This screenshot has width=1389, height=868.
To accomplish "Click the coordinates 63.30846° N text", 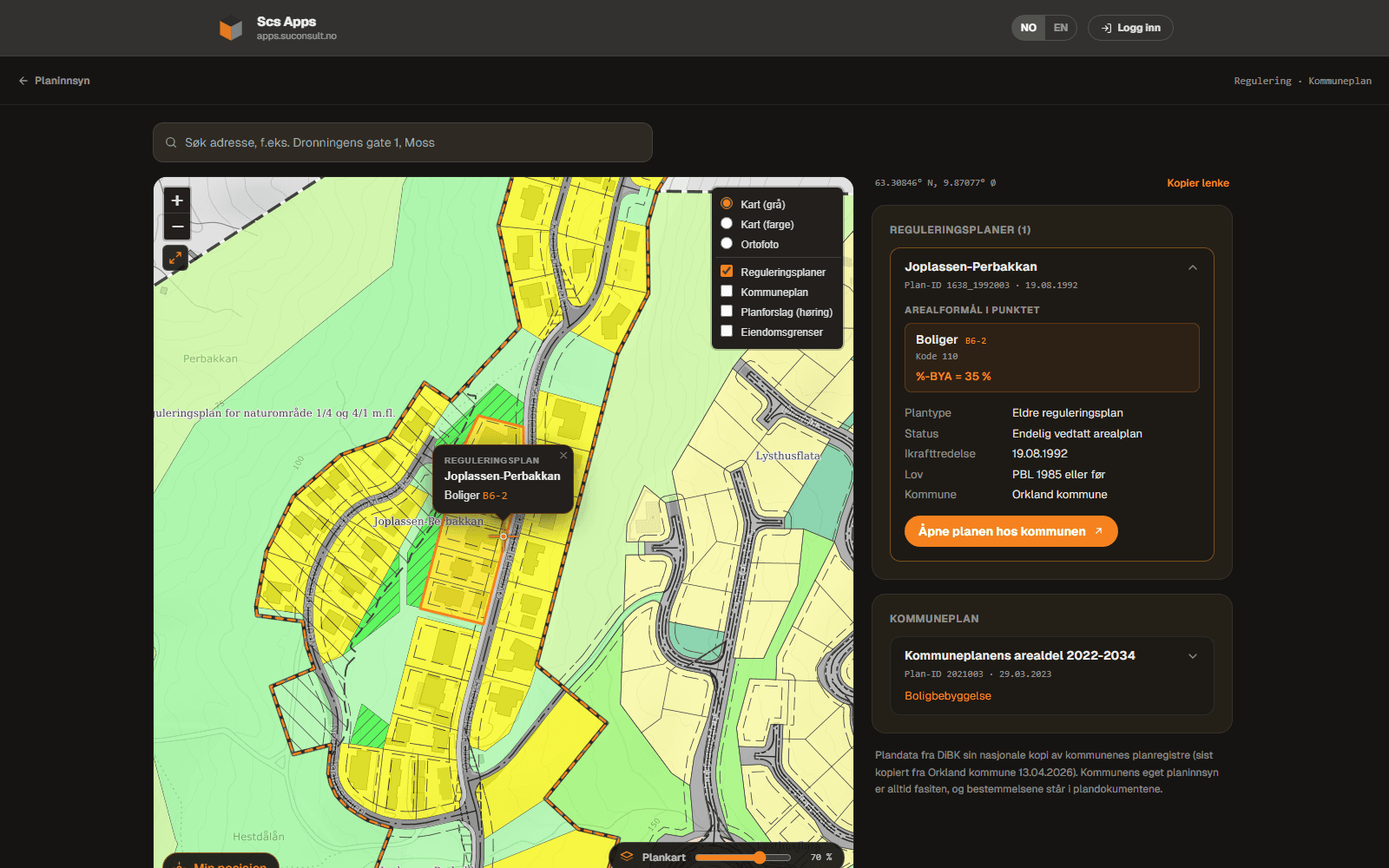I will 935,183.
